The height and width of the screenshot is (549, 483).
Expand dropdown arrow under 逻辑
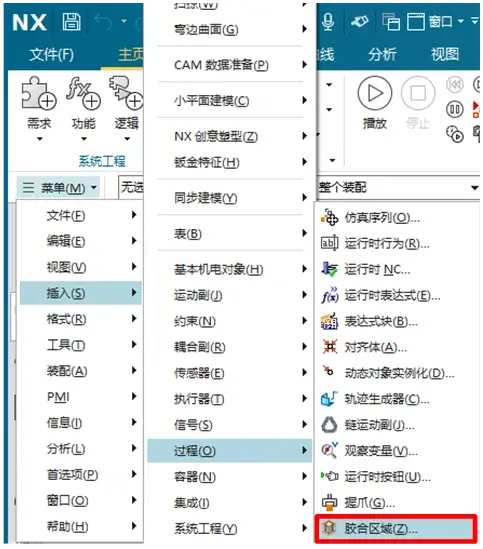point(127,139)
